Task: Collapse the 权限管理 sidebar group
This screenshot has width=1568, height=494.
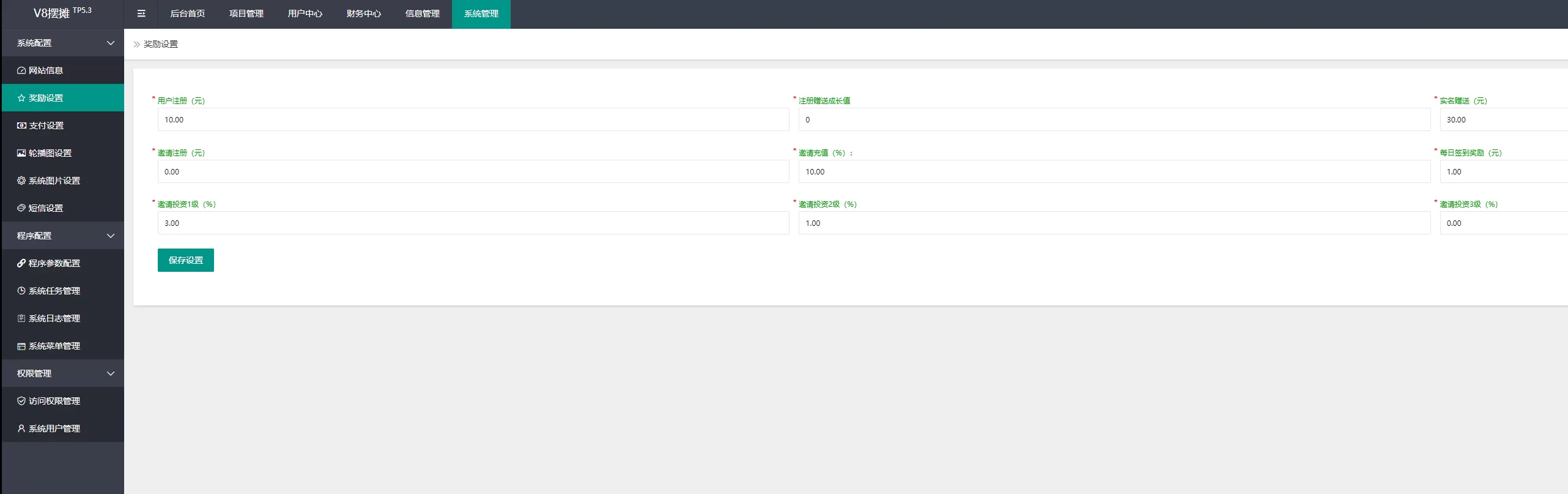Action: pos(111,373)
